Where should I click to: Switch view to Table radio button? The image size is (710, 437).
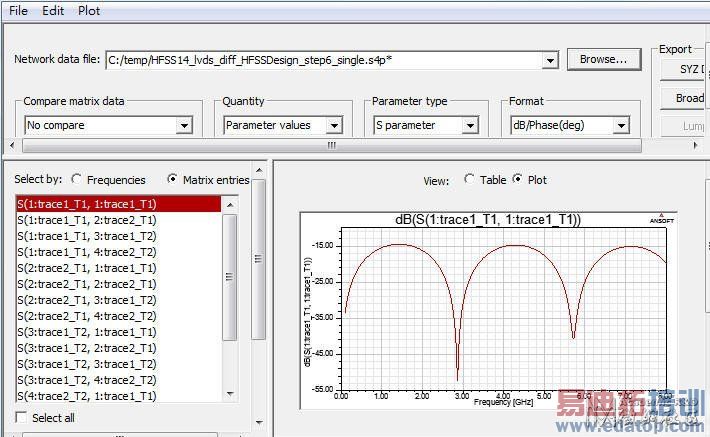[x=470, y=179]
